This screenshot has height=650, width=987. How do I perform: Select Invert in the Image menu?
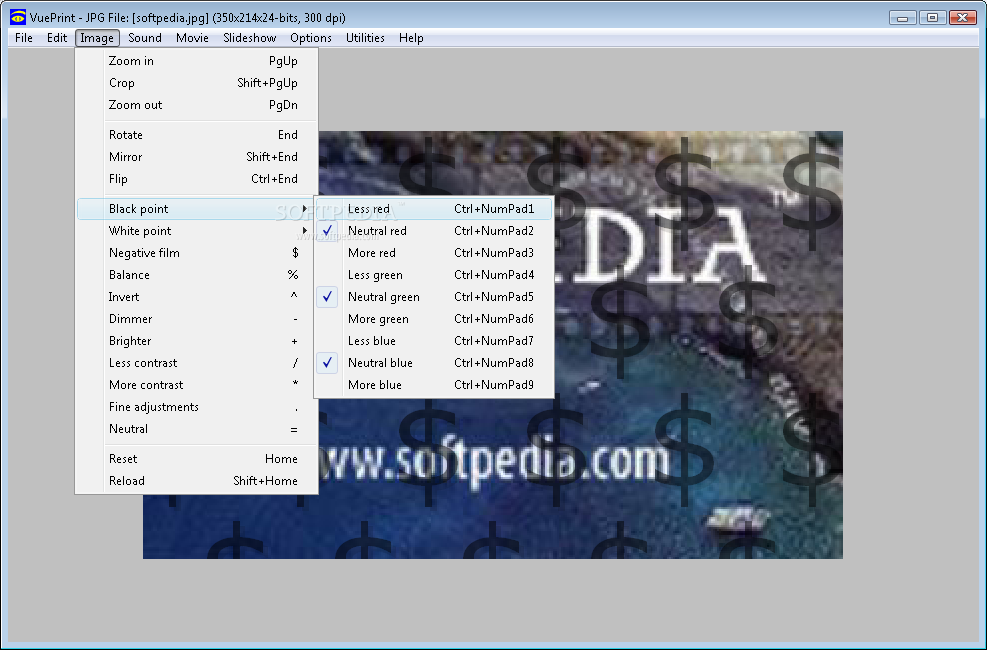point(196,297)
